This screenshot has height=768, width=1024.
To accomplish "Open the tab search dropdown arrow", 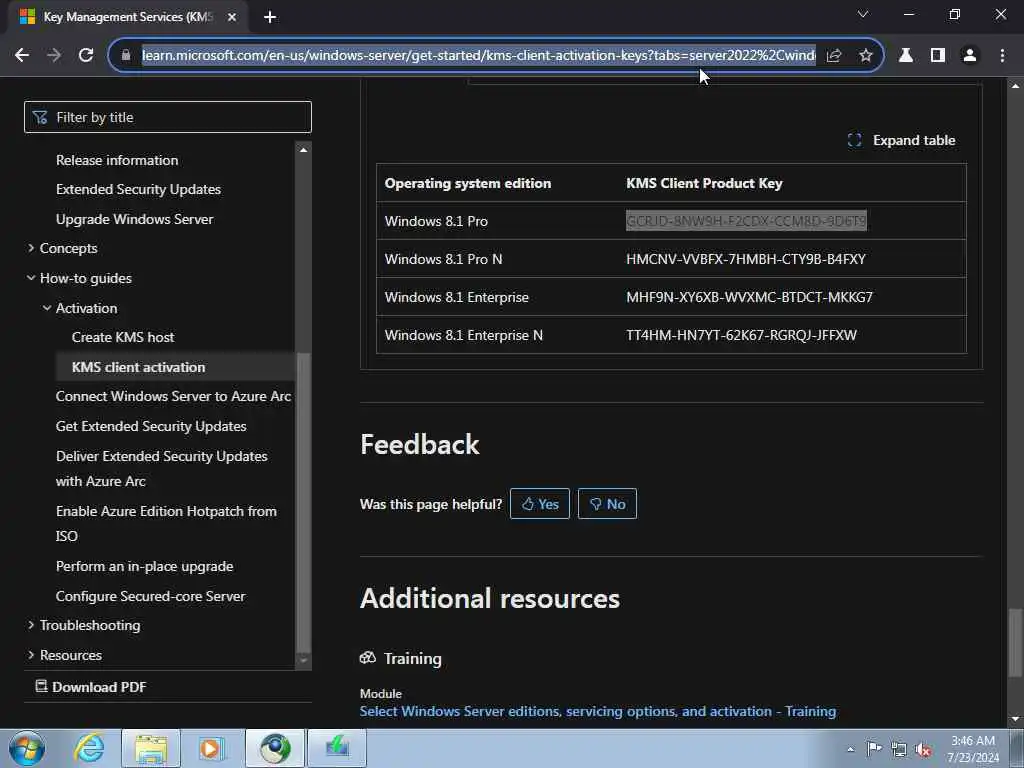I will click(863, 14).
